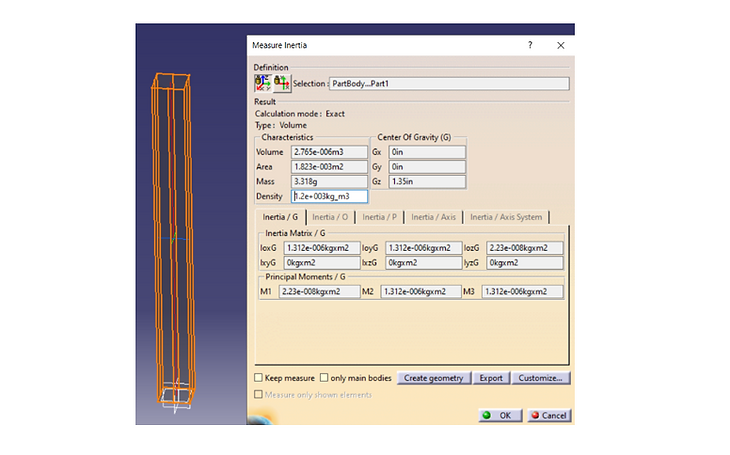Click the Density input field
730x455 pixels.
[x=329, y=197]
